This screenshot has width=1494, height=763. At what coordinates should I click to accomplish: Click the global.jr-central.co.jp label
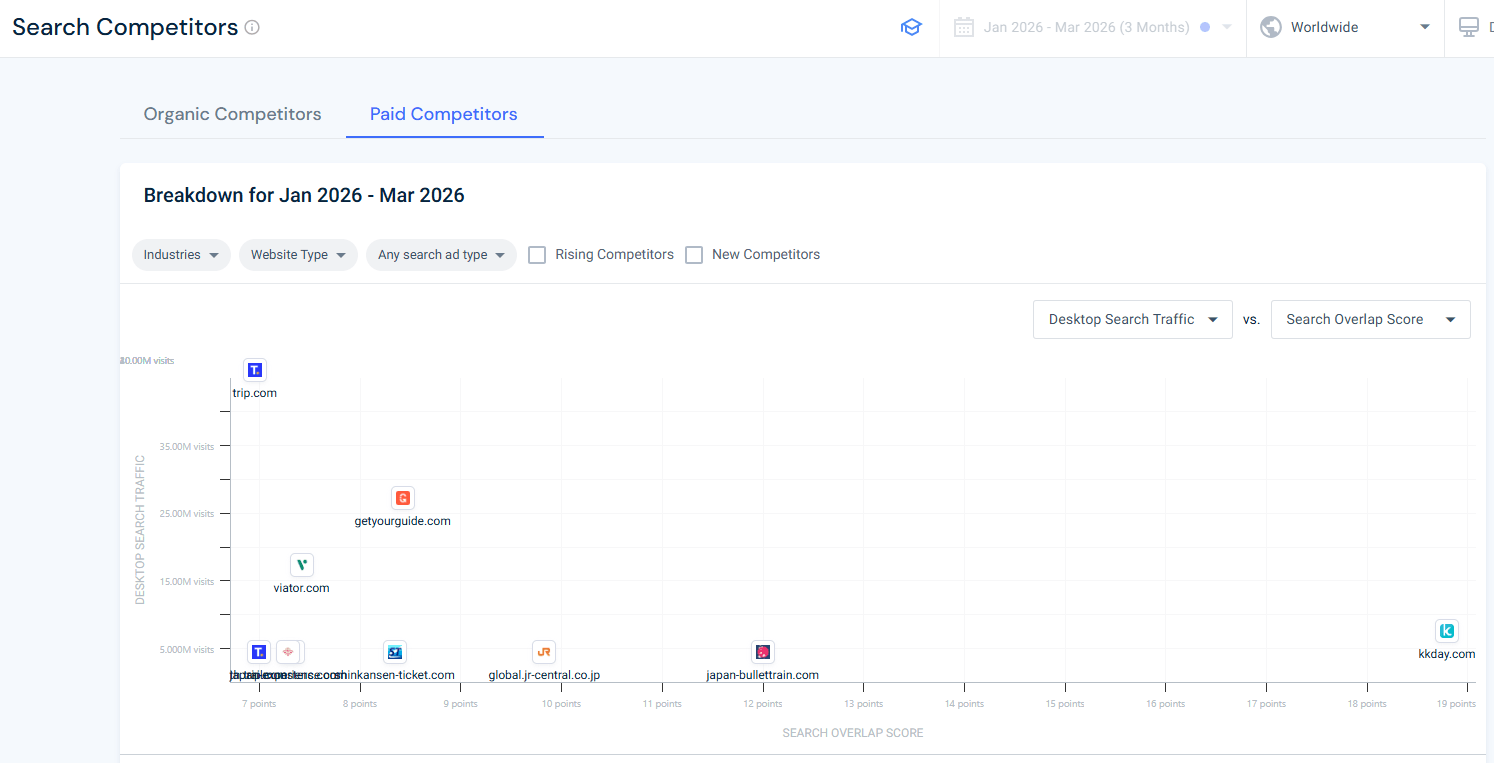544,675
